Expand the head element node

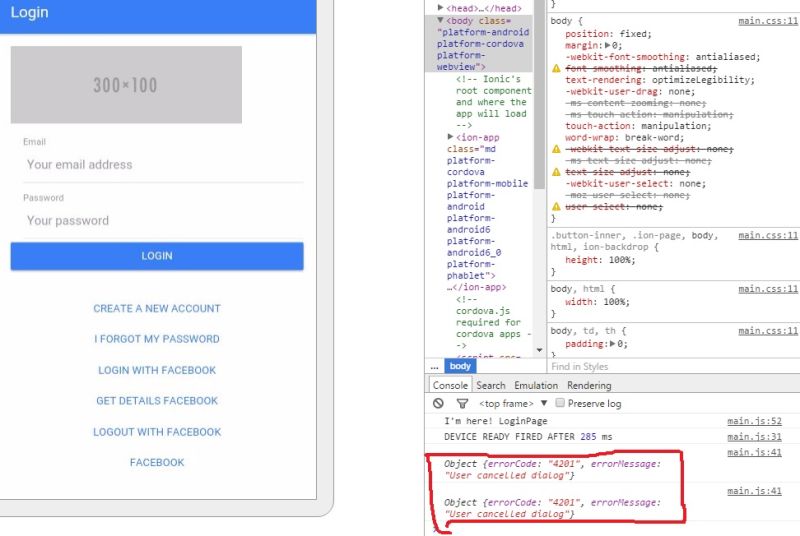pos(440,8)
